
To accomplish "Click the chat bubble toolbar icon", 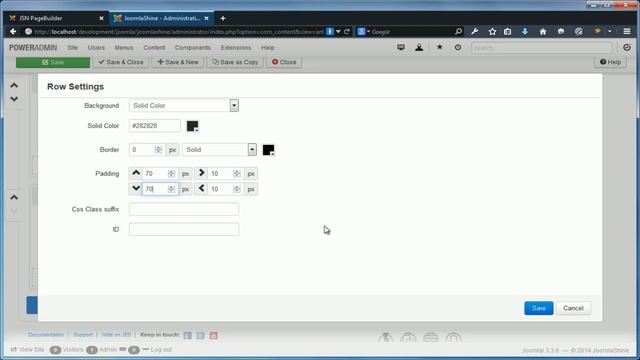I will click(561, 31).
